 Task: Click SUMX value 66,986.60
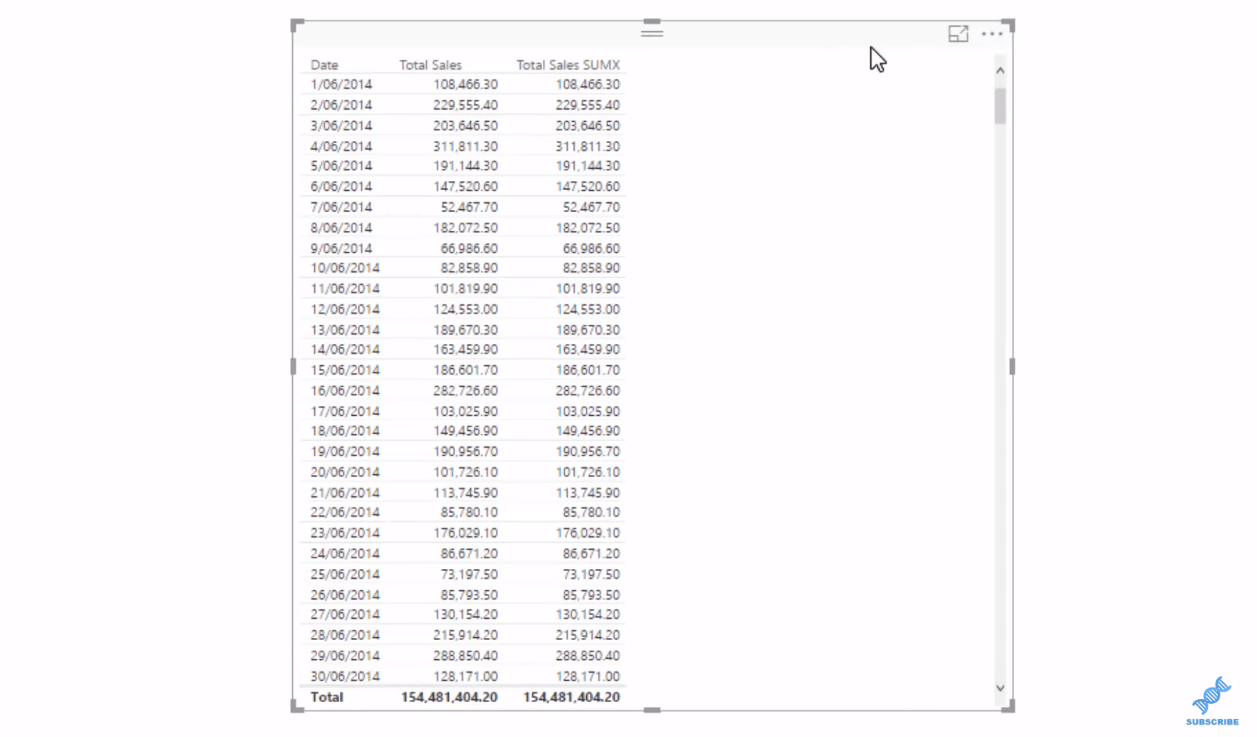(591, 248)
